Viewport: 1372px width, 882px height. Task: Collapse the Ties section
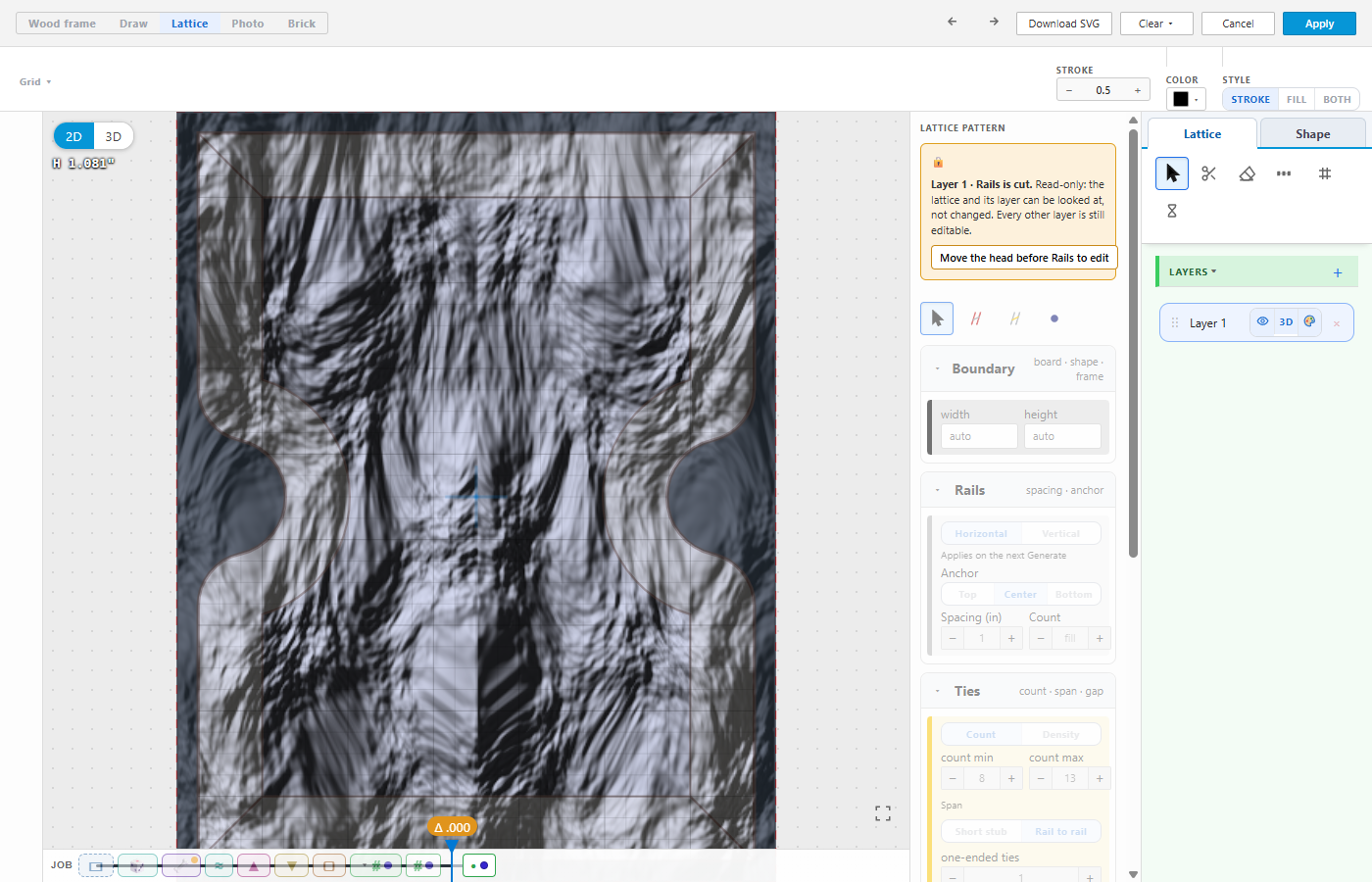[x=938, y=692]
